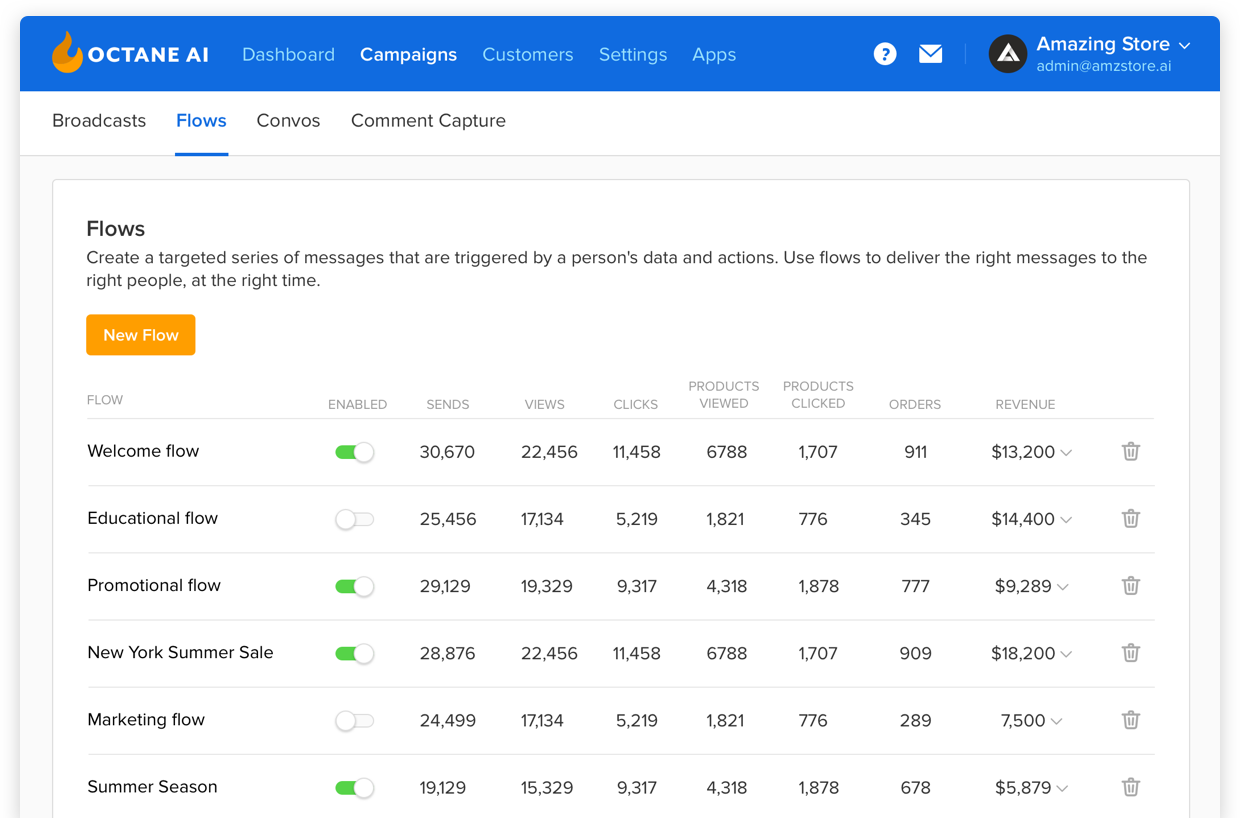This screenshot has height=818, width=1240.
Task: Switch to the Broadcasts tab
Action: pyautogui.click(x=99, y=120)
